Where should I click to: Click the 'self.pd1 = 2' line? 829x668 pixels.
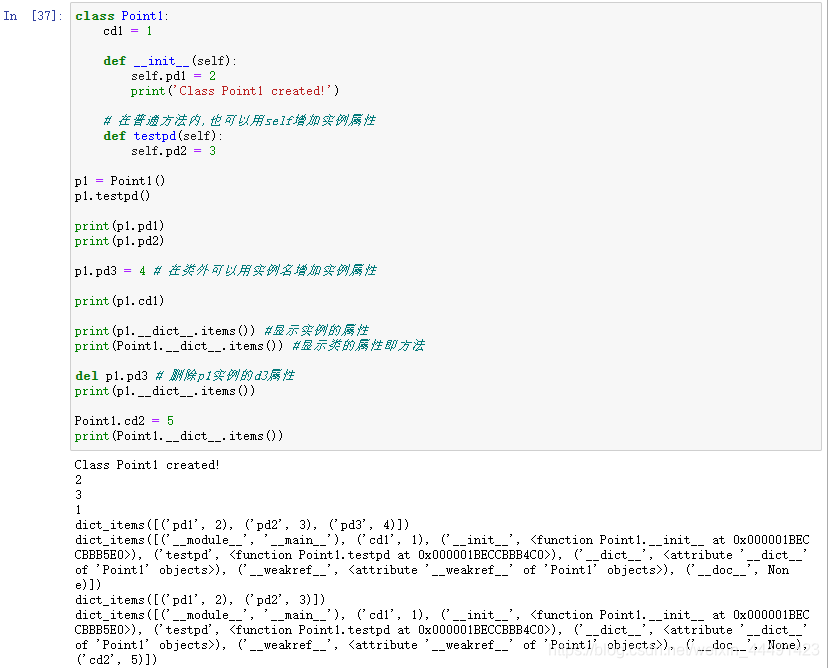coord(173,76)
